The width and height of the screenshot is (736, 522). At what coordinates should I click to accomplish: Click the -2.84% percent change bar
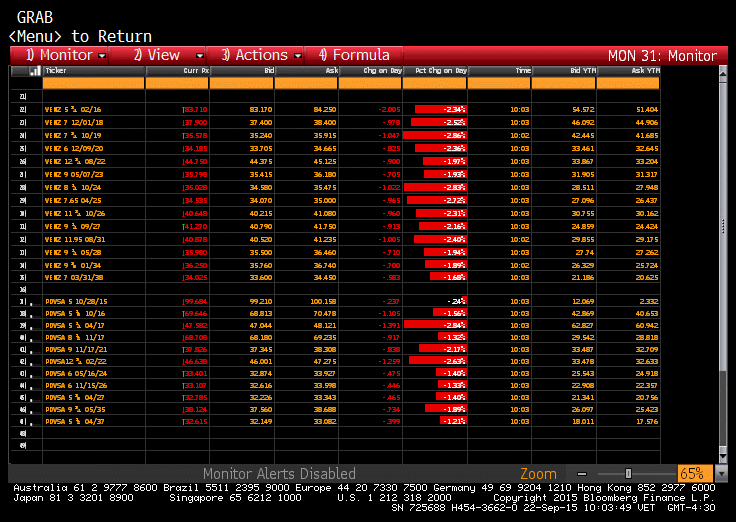tap(435, 325)
